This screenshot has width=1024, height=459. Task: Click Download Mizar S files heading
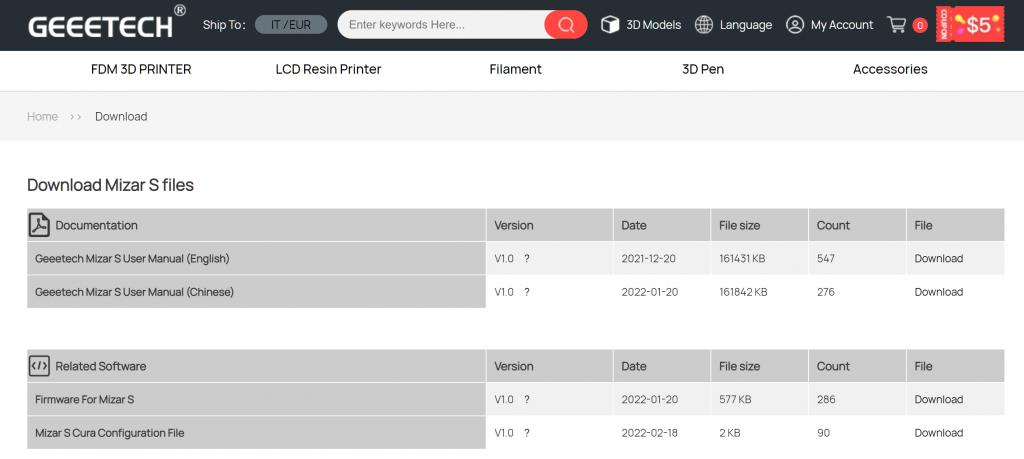click(110, 185)
